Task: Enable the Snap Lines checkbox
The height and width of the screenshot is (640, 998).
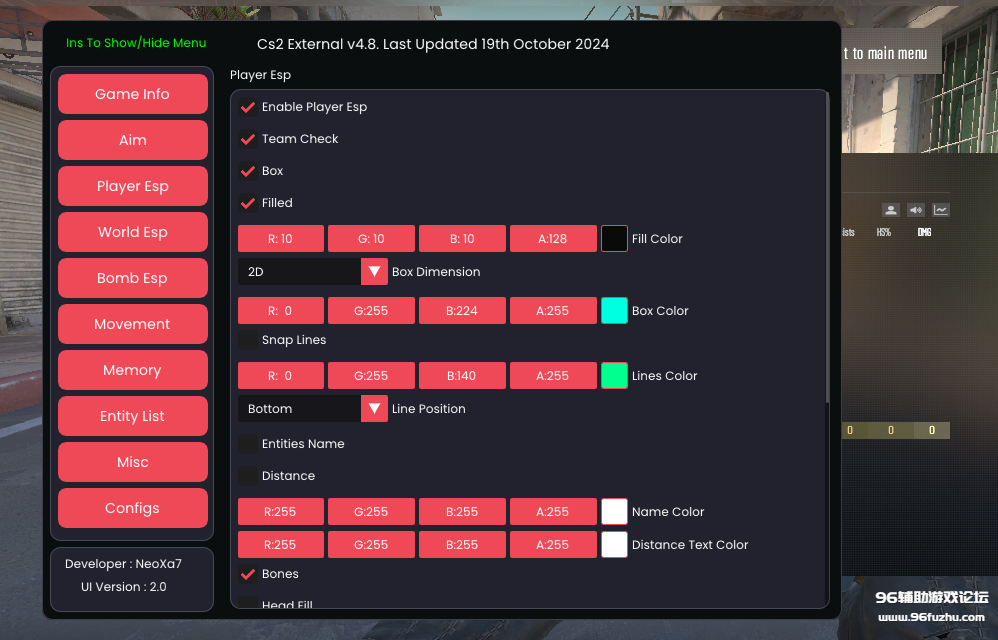Action: [x=248, y=340]
